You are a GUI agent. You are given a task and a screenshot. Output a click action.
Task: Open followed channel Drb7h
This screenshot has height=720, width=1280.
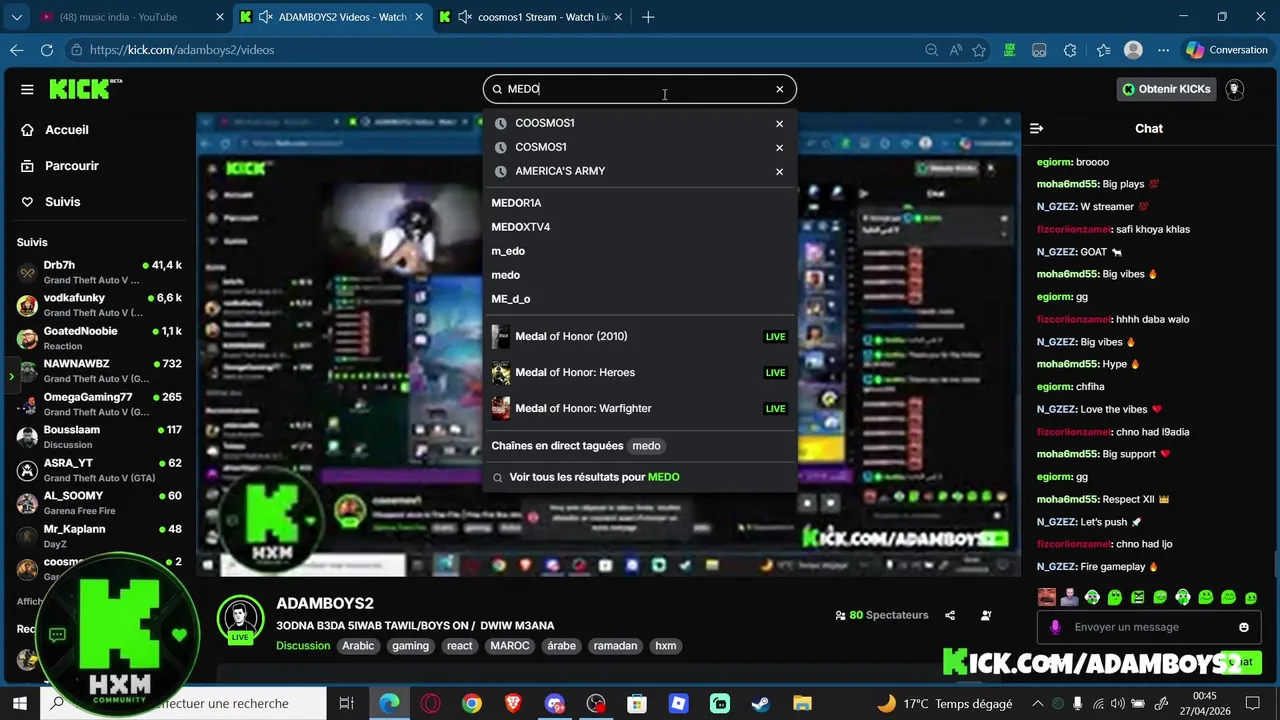tap(99, 272)
